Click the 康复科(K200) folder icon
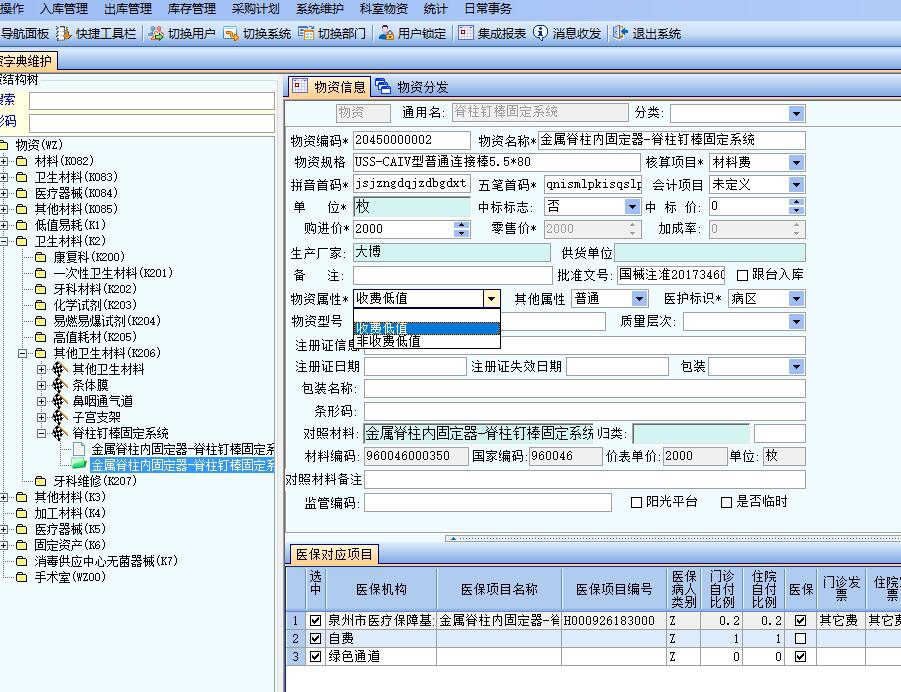The width and height of the screenshot is (901, 692). (x=41, y=257)
